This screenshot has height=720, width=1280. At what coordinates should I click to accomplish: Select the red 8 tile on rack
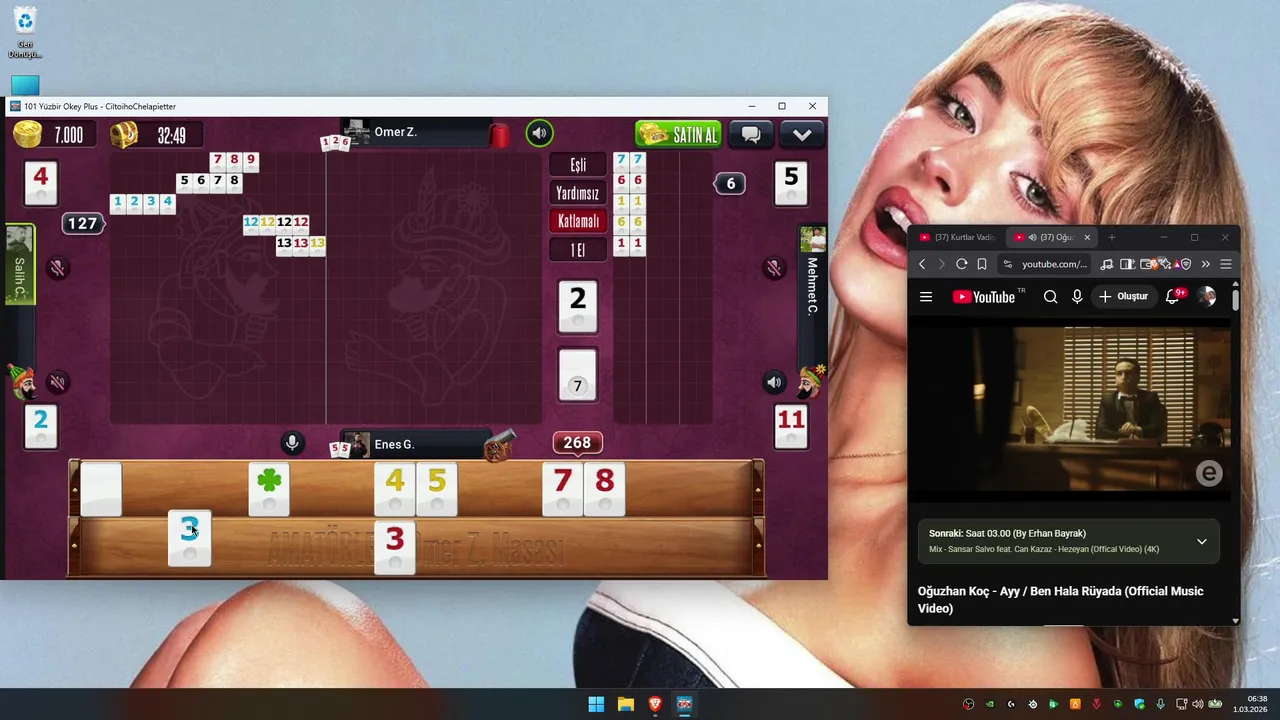click(x=604, y=489)
